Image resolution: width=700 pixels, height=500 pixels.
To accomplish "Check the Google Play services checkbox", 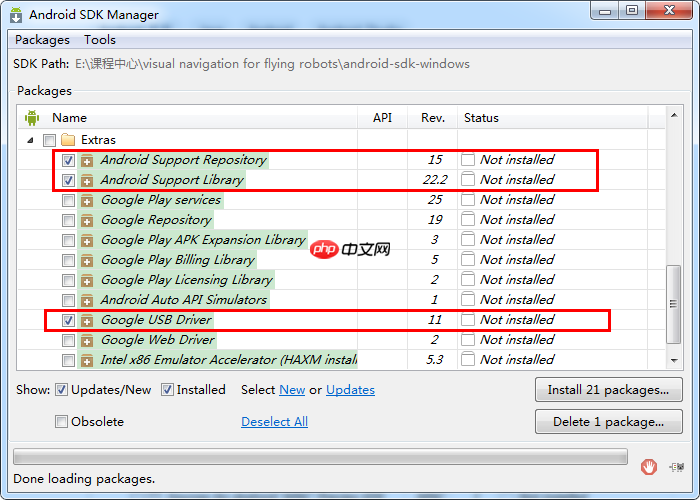I will click(68, 200).
